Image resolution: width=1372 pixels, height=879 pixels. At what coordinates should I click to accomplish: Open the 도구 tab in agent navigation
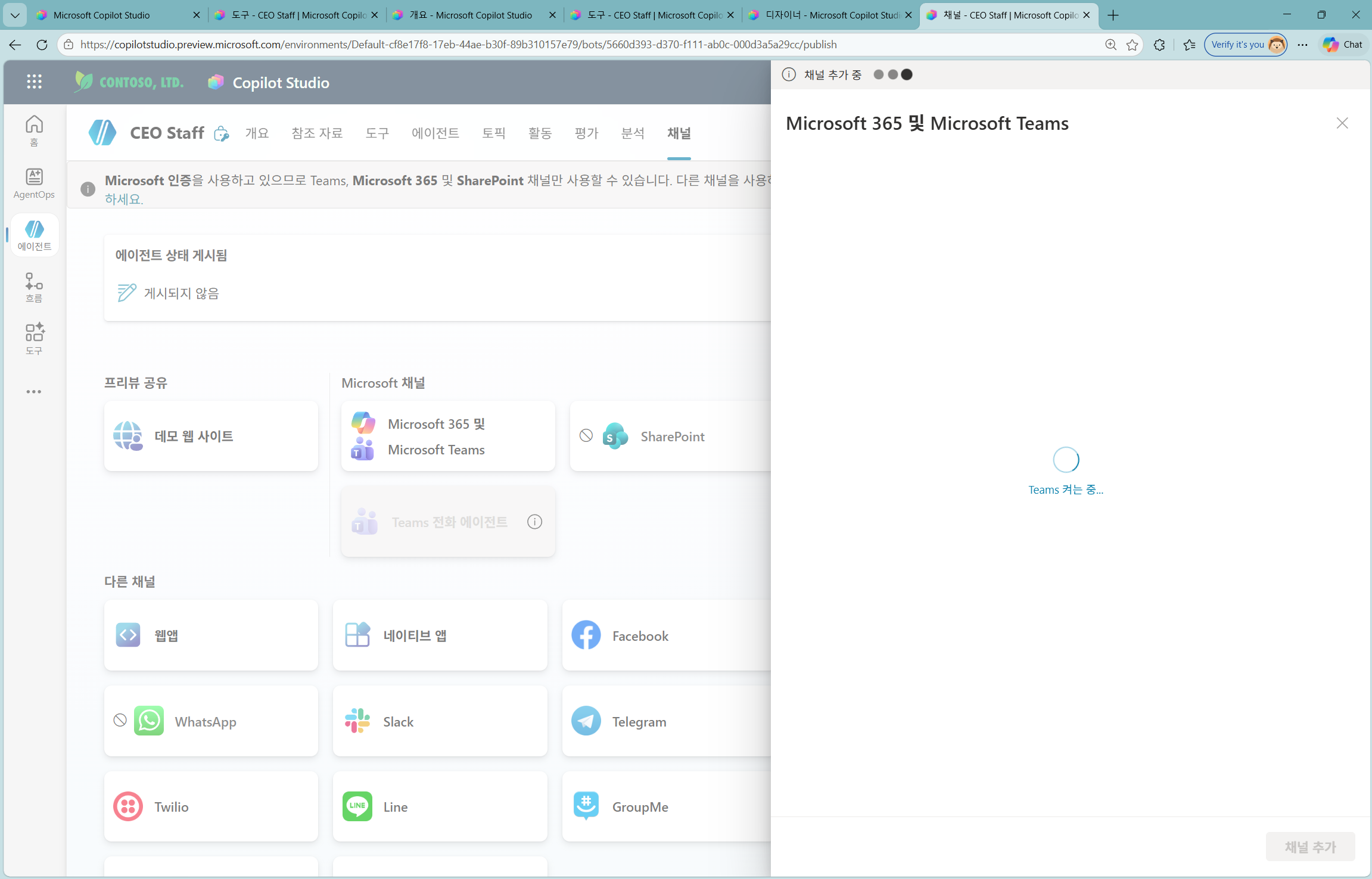click(x=377, y=133)
